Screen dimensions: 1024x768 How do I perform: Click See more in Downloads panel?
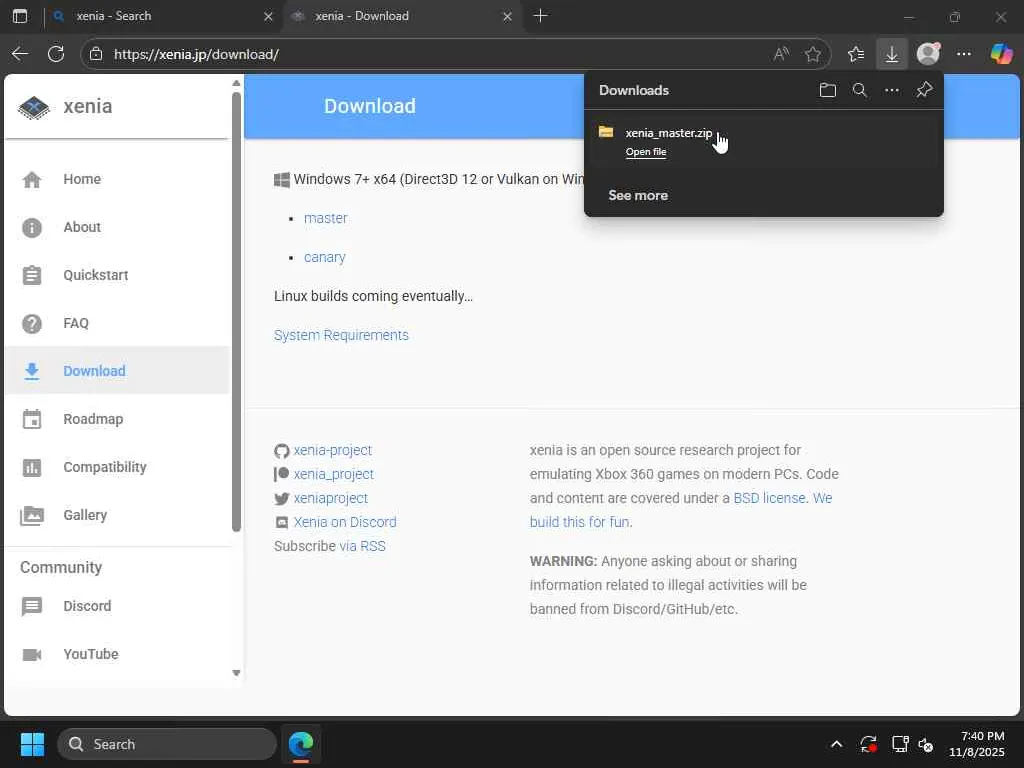coord(638,195)
